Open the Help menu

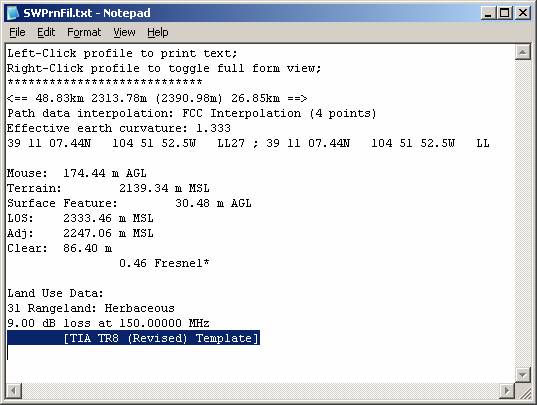click(x=158, y=33)
